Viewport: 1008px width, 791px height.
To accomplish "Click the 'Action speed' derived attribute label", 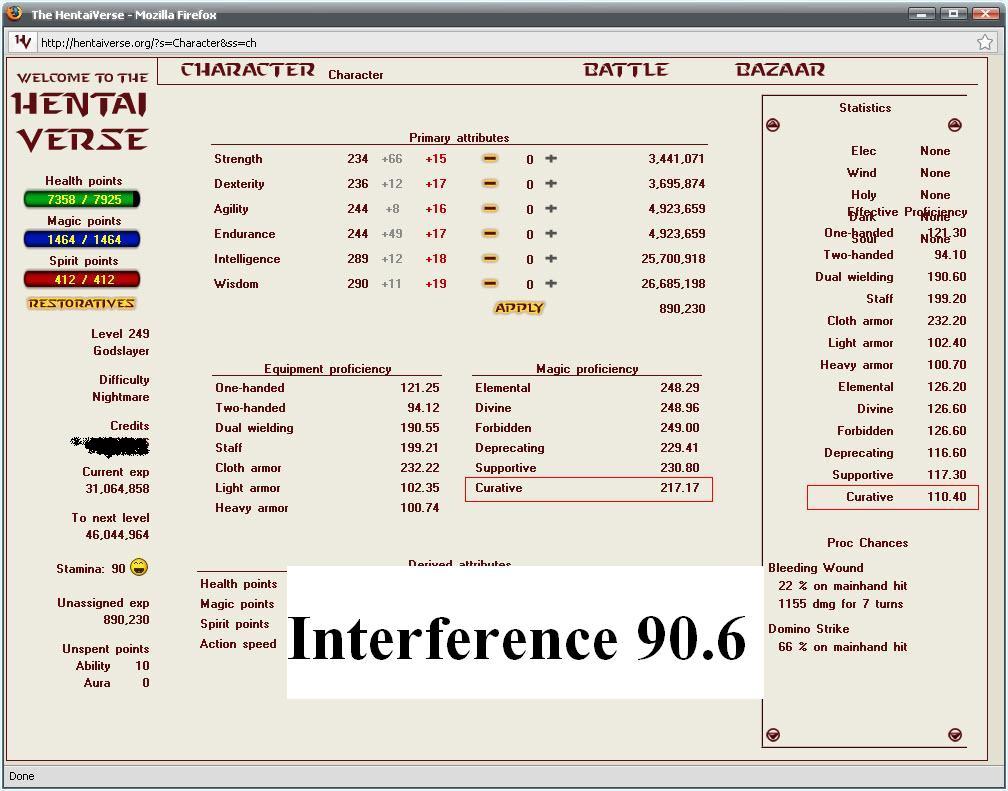I will [238, 644].
